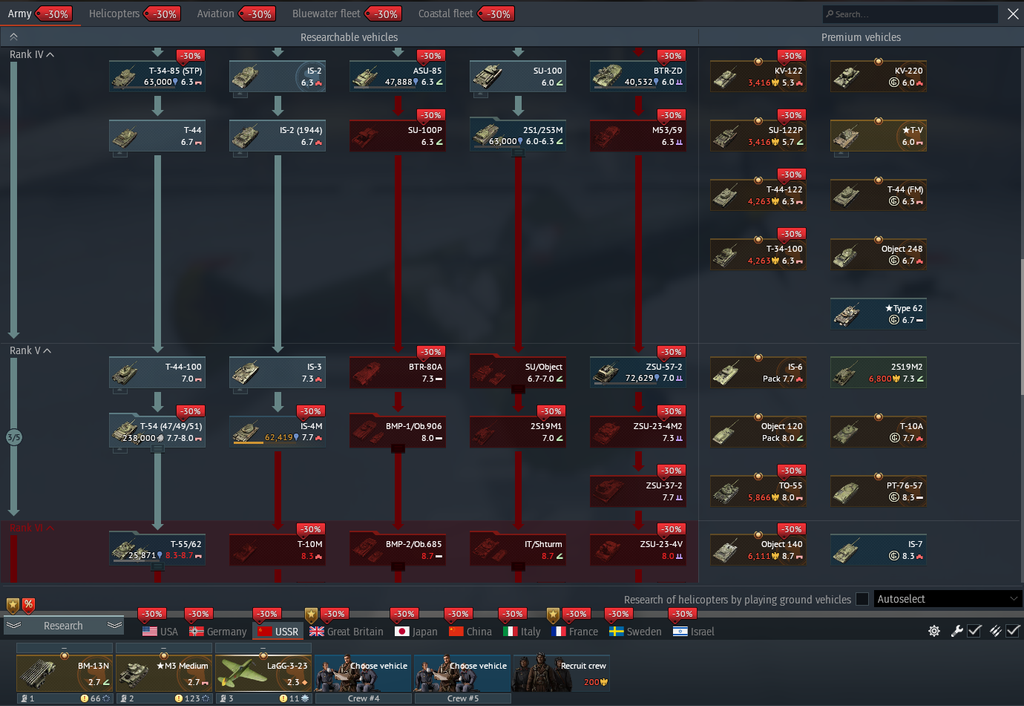Collapse the Rank IV section
The image size is (1024, 706).
pos(31,54)
